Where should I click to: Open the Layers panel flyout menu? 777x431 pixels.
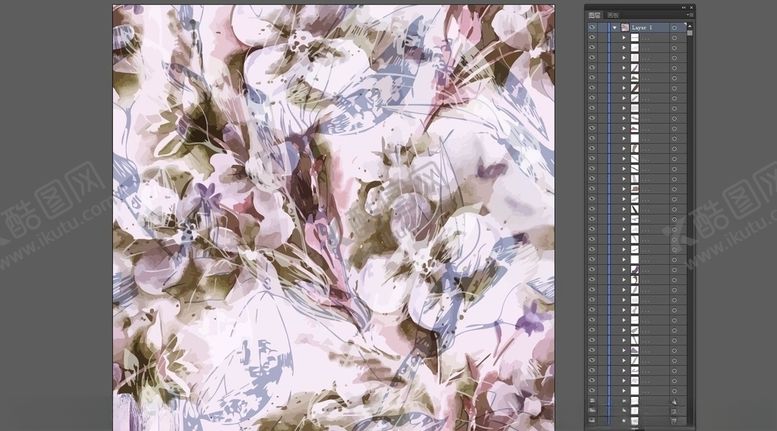[689, 16]
